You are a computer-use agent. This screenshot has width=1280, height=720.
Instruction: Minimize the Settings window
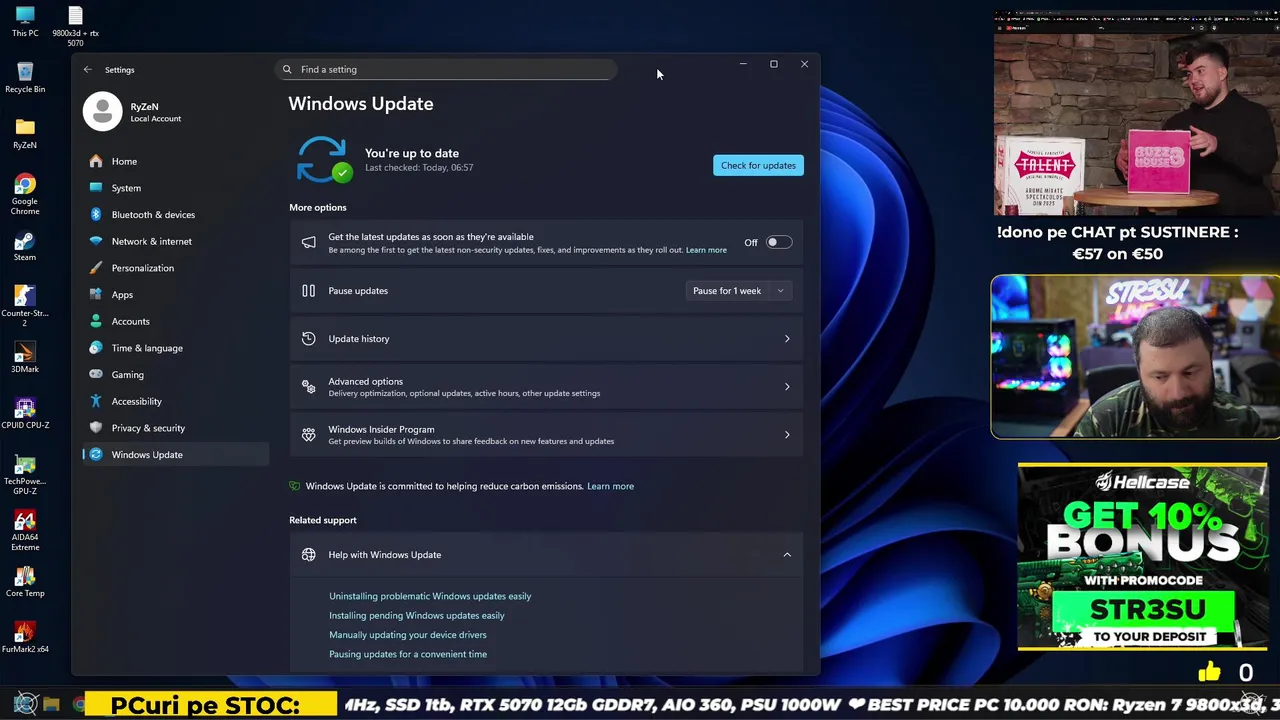[x=743, y=64]
